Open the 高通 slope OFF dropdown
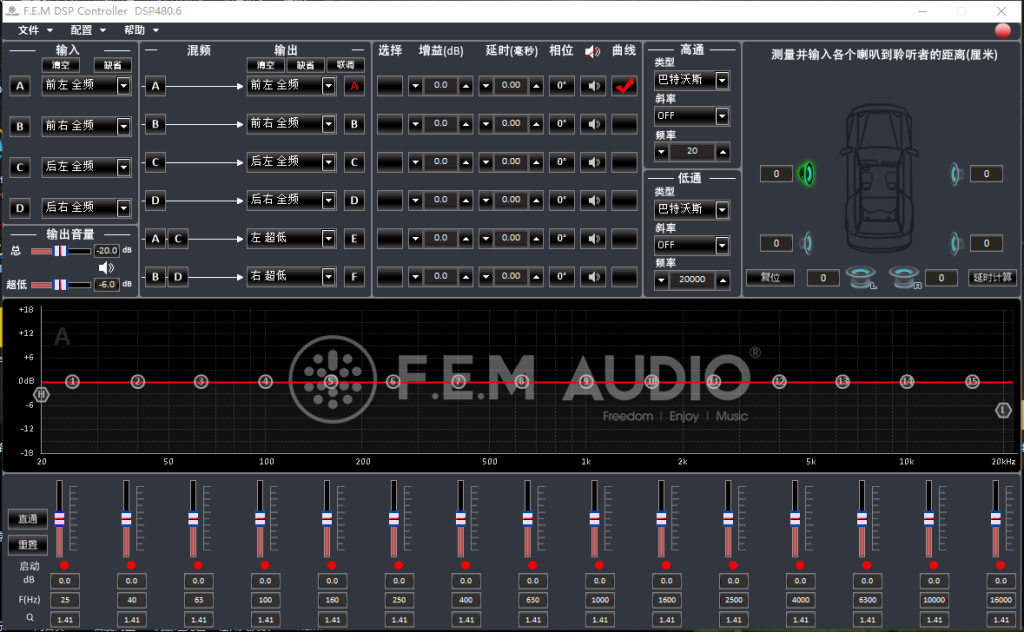Image resolution: width=1024 pixels, height=632 pixels. pos(722,116)
